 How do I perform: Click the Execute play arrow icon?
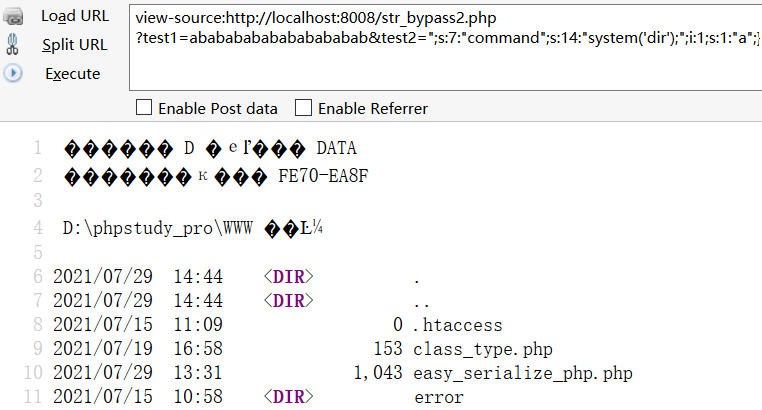[x=14, y=73]
